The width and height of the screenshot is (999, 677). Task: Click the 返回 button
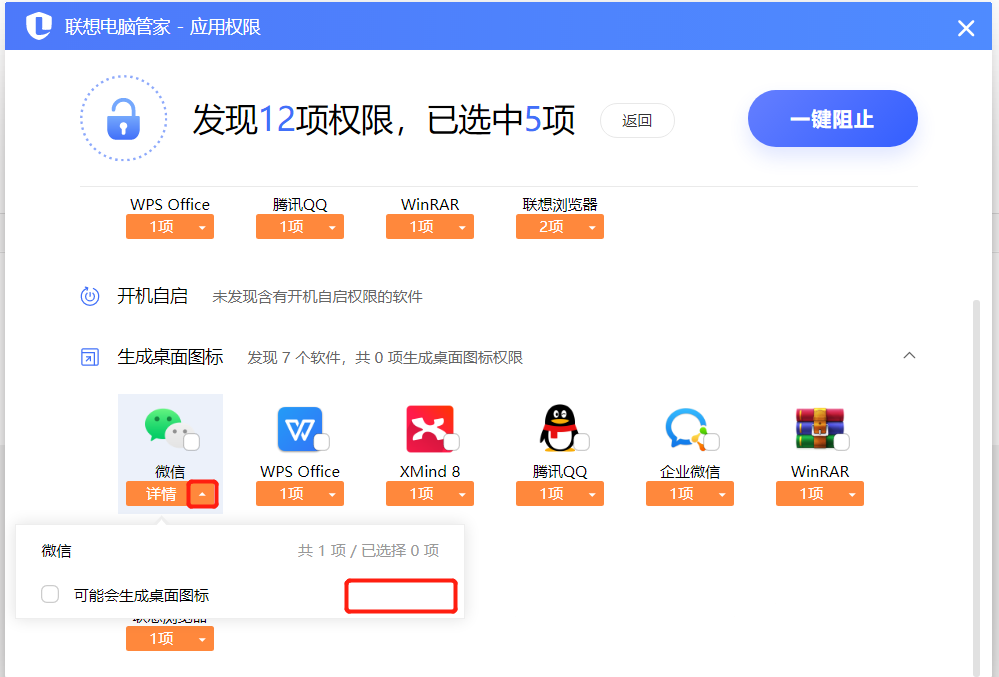[637, 120]
